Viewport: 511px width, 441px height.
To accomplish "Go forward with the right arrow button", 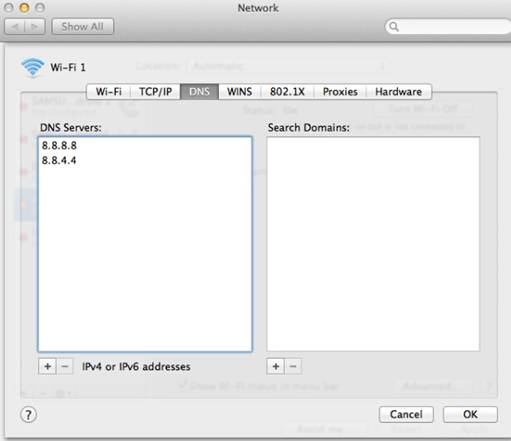I will tap(35, 27).
